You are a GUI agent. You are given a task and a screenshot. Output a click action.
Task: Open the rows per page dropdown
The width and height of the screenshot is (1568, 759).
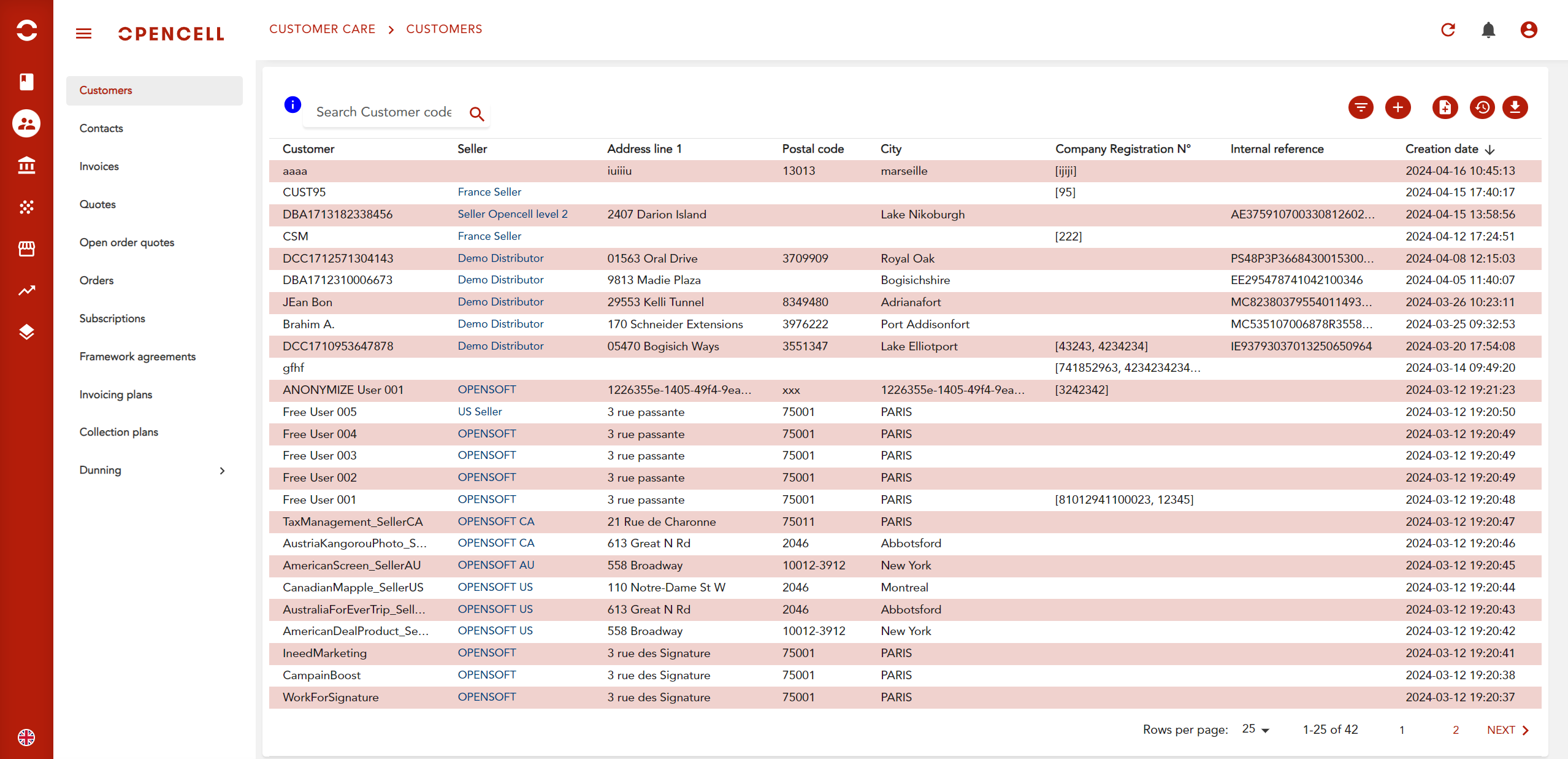[x=1255, y=730]
